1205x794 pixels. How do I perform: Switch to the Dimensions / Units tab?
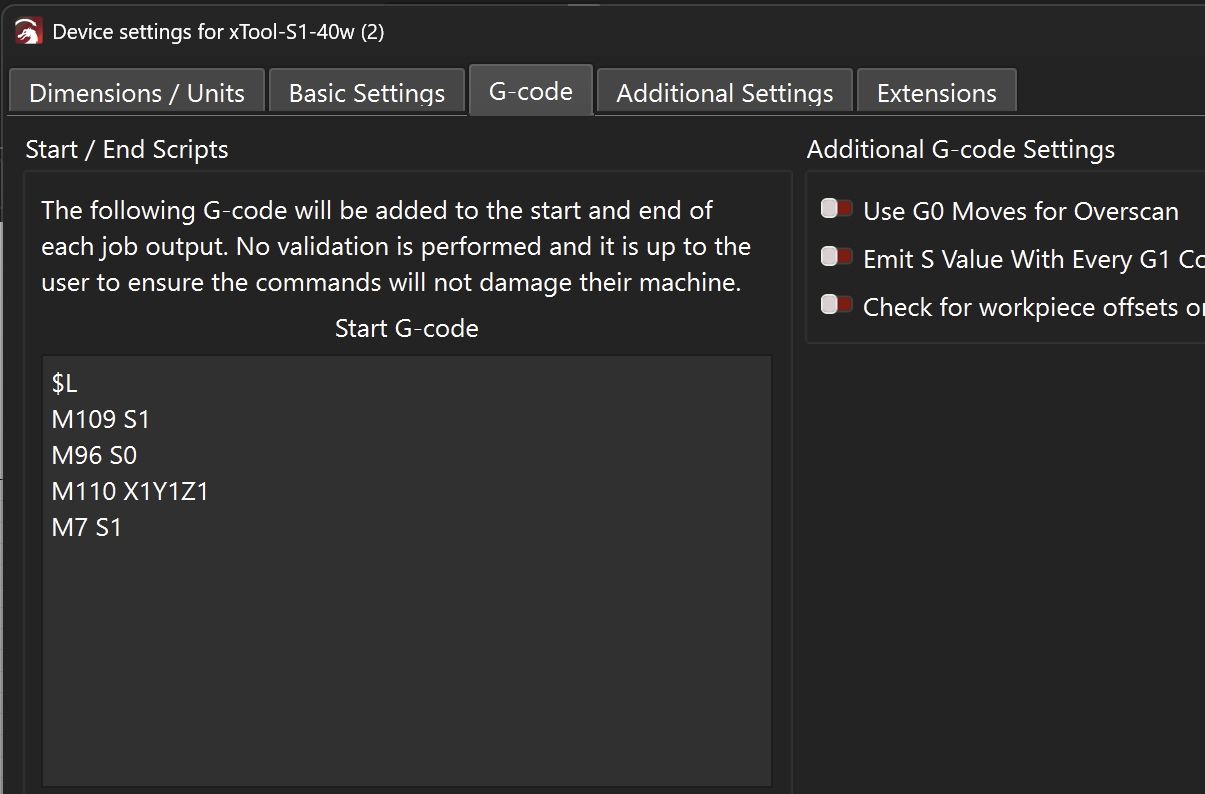[x=137, y=93]
